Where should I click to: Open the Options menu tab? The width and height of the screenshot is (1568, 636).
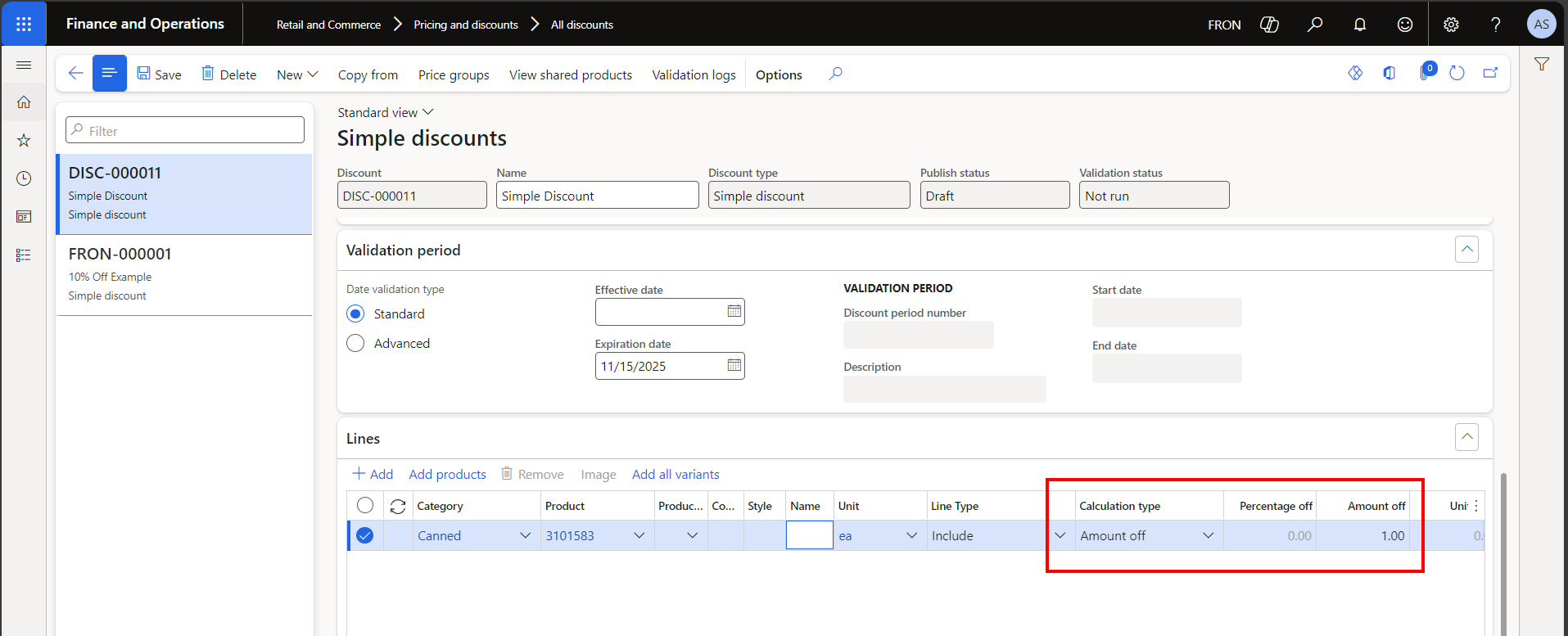pyautogui.click(x=778, y=75)
